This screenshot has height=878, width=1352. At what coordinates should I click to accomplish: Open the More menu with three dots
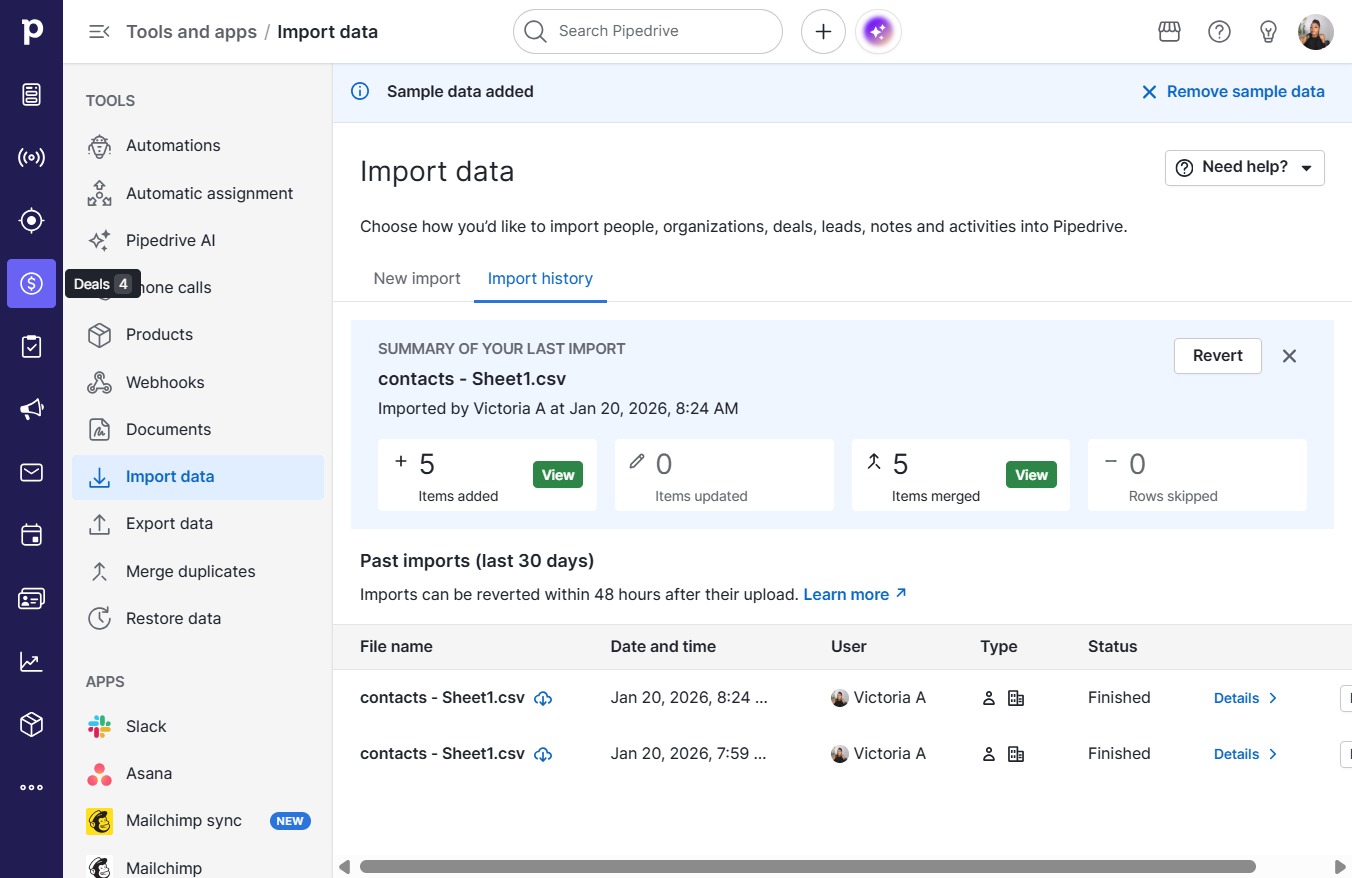coord(31,787)
